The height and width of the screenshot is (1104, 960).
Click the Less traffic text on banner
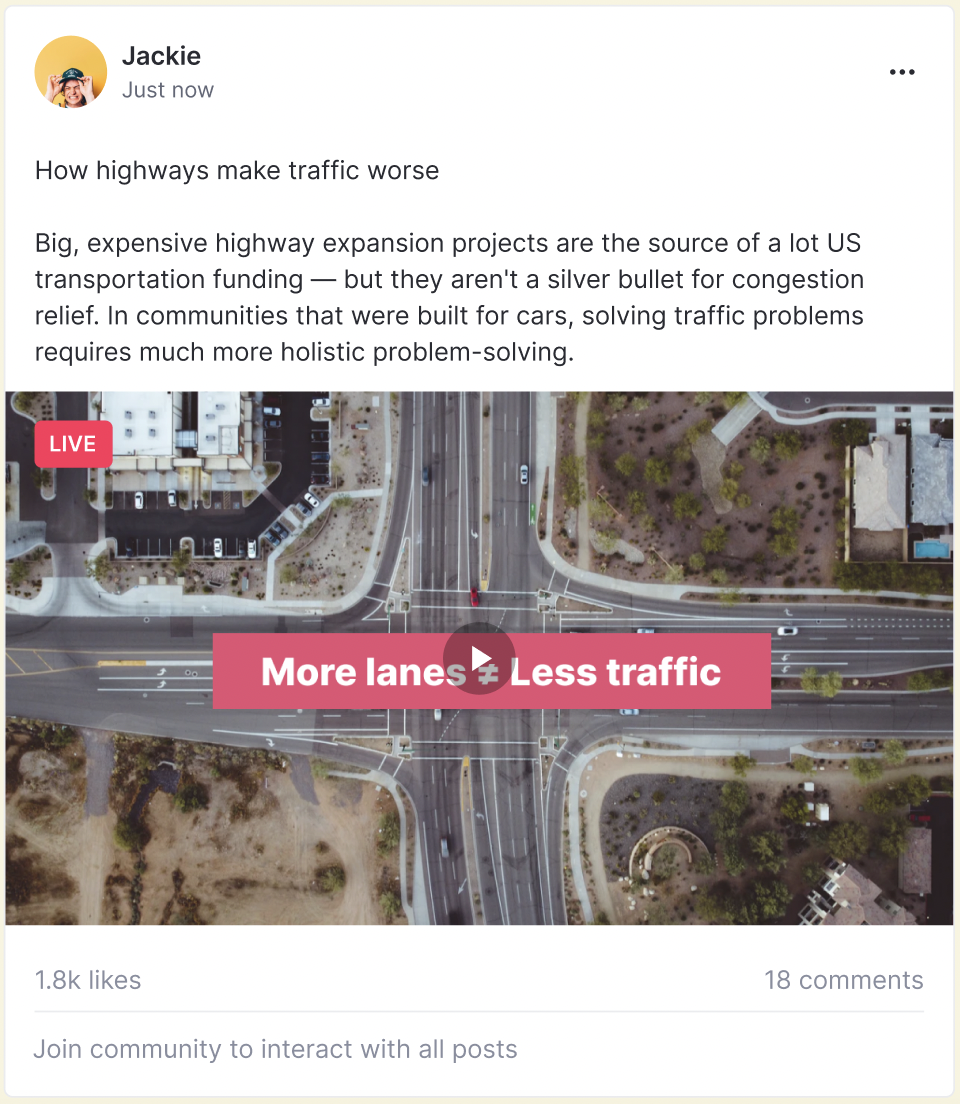coord(615,672)
